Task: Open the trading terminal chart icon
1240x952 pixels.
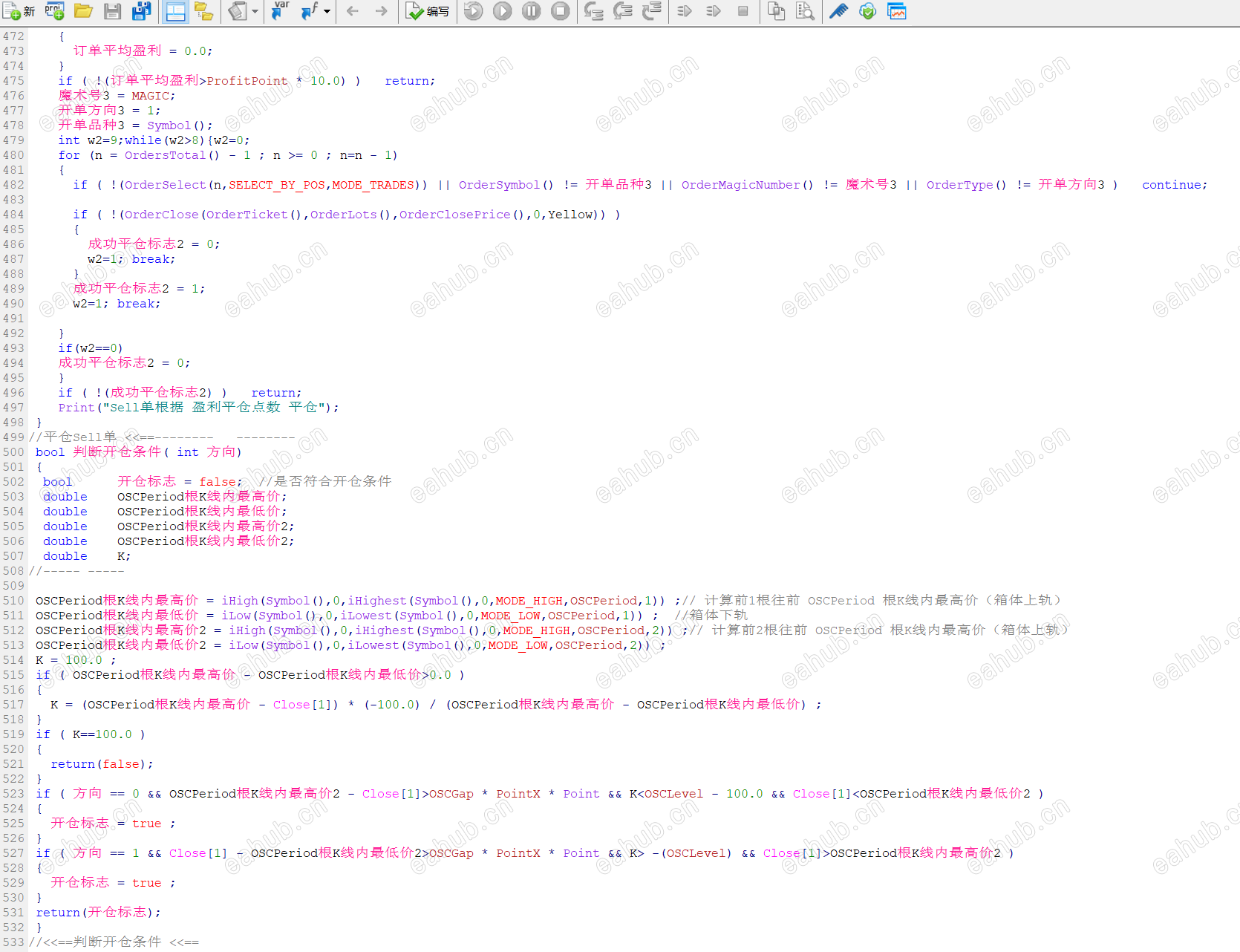Action: point(896,11)
